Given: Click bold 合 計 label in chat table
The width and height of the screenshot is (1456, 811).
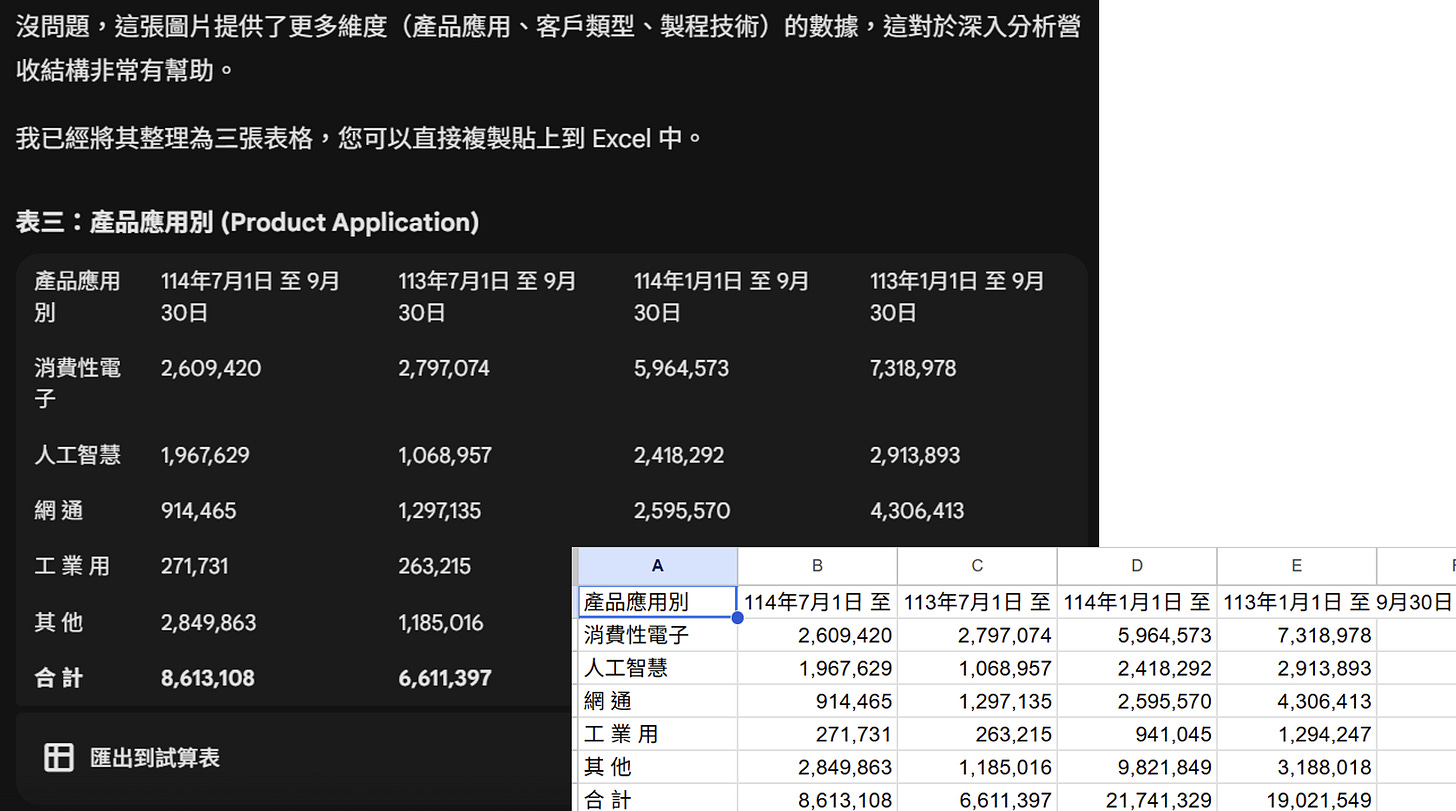Looking at the screenshot, I should tap(59, 678).
